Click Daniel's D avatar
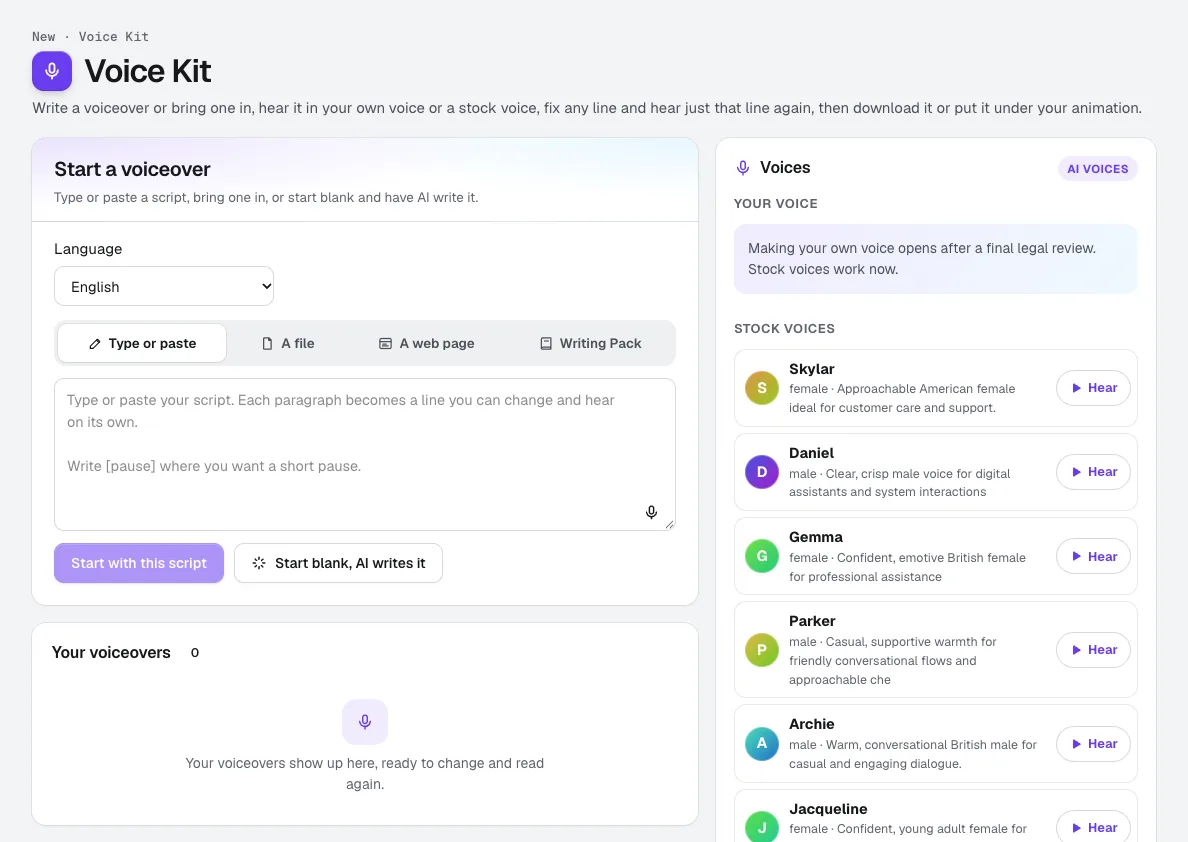The width and height of the screenshot is (1188, 842). point(761,472)
